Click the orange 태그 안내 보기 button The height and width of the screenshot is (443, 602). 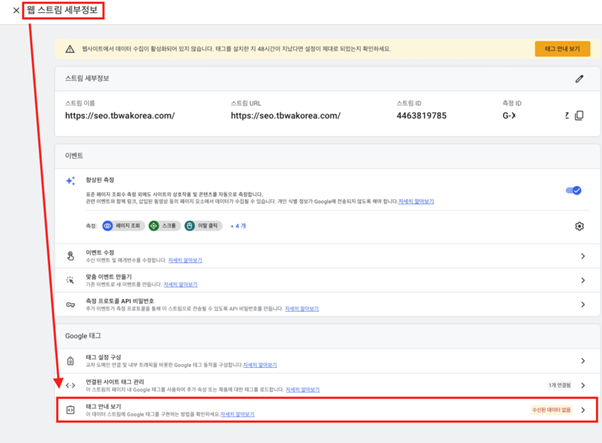pos(562,49)
